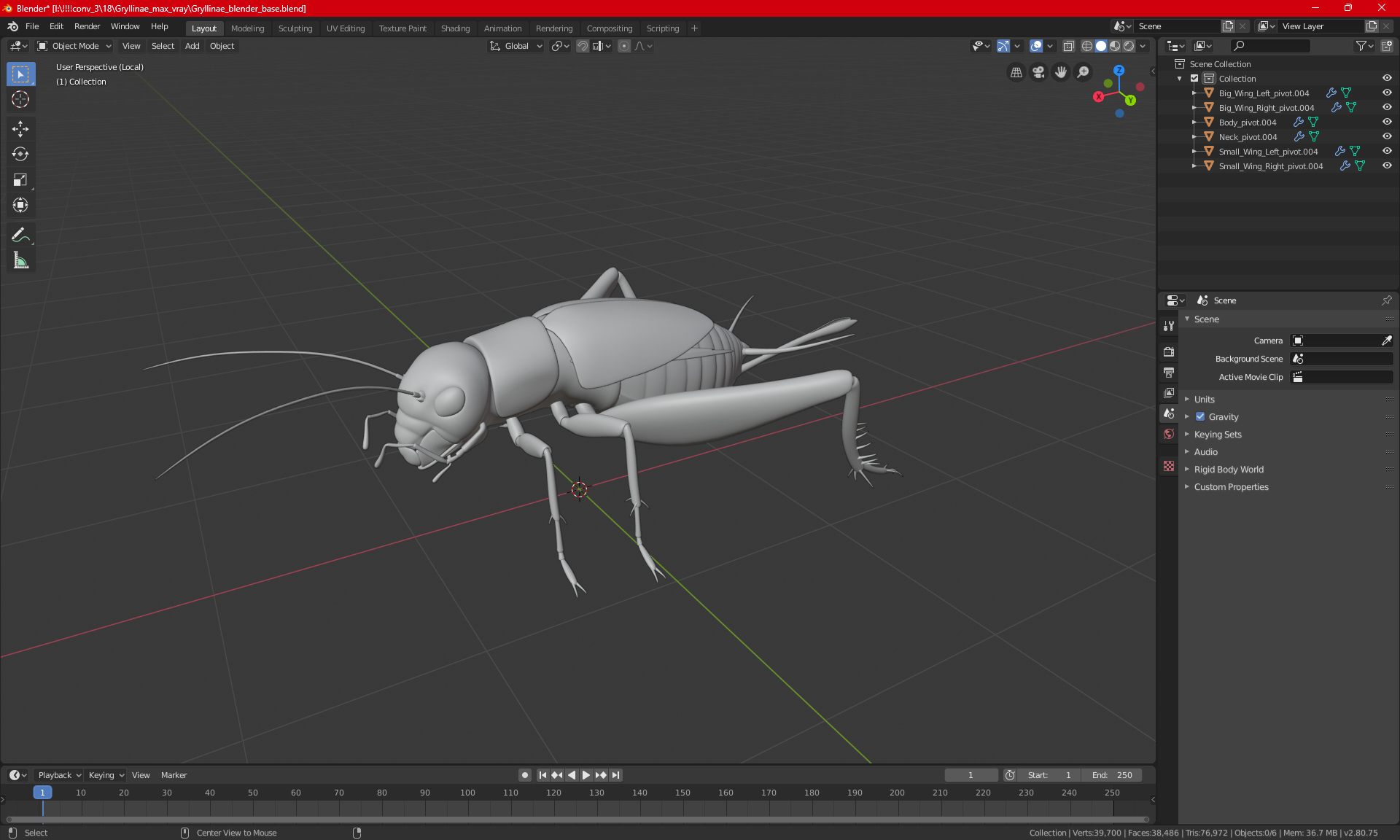This screenshot has height=840, width=1400.
Task: Click the Start frame field
Action: [x=1049, y=775]
